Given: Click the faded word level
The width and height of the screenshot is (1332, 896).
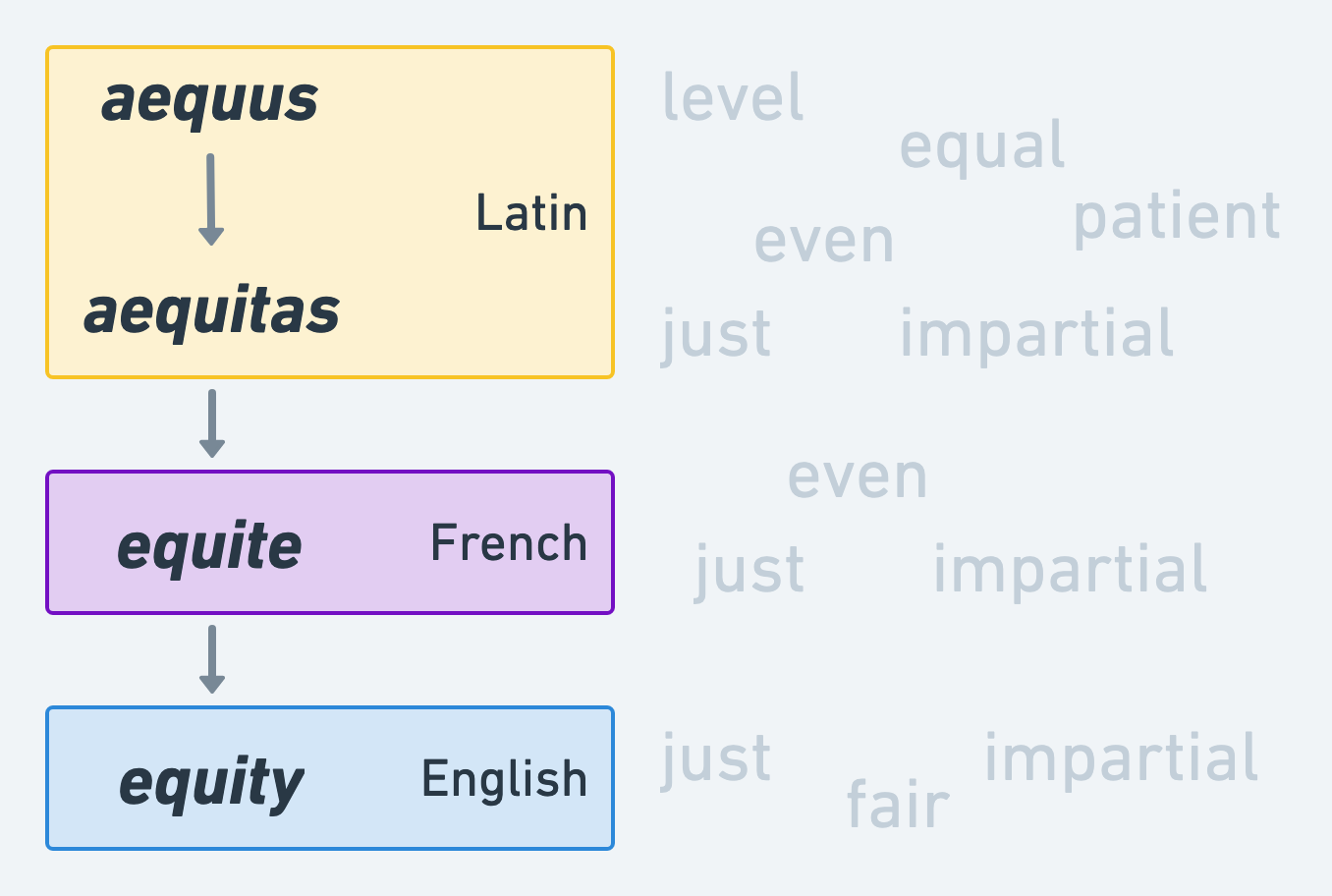Looking at the screenshot, I should [734, 96].
